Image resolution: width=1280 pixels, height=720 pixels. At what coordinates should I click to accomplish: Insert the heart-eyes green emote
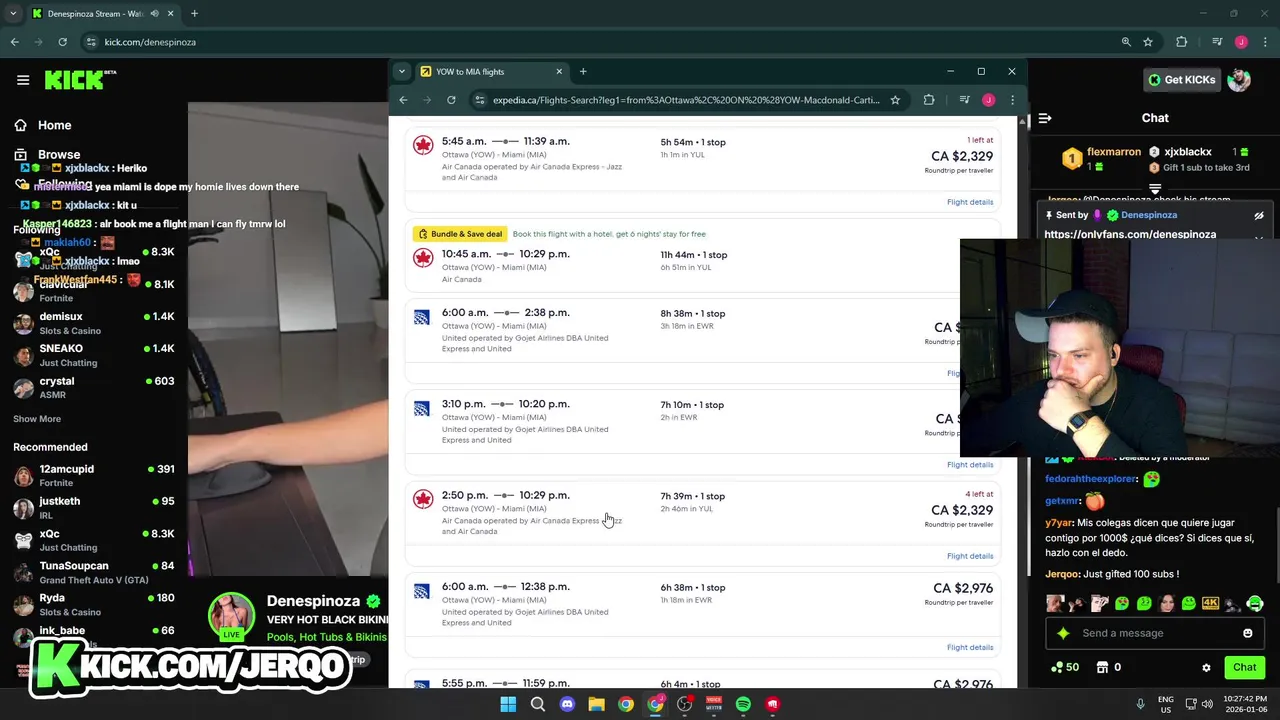pyautogui.click(x=1123, y=603)
